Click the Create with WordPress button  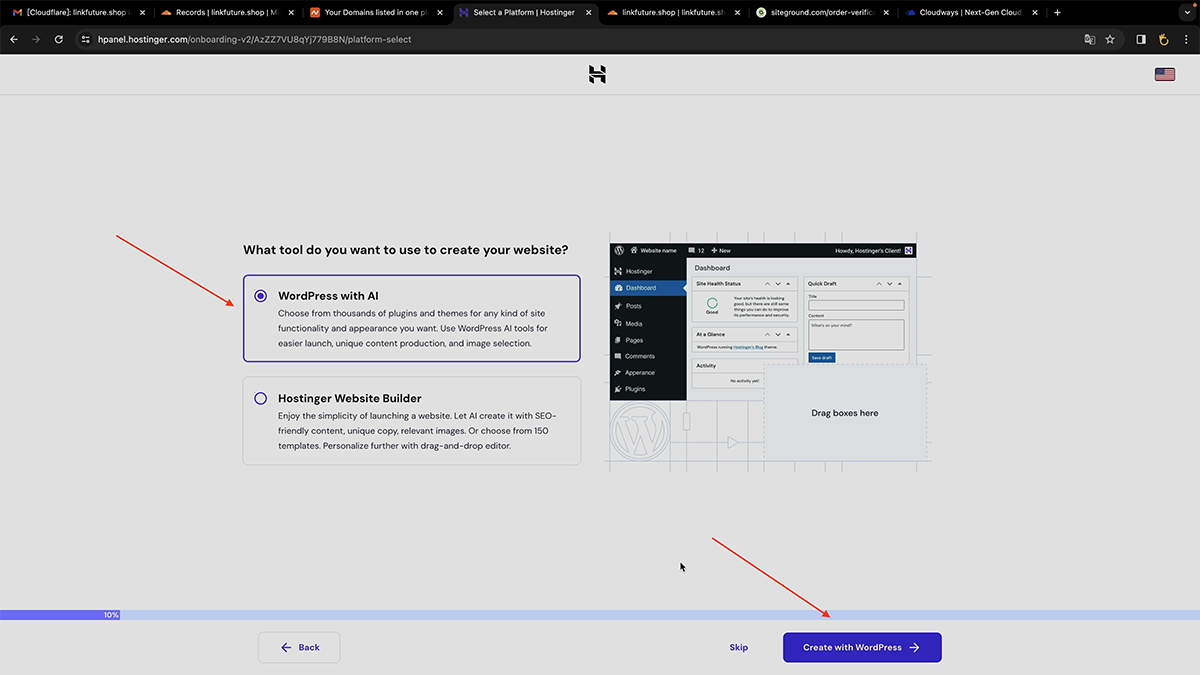pos(862,647)
